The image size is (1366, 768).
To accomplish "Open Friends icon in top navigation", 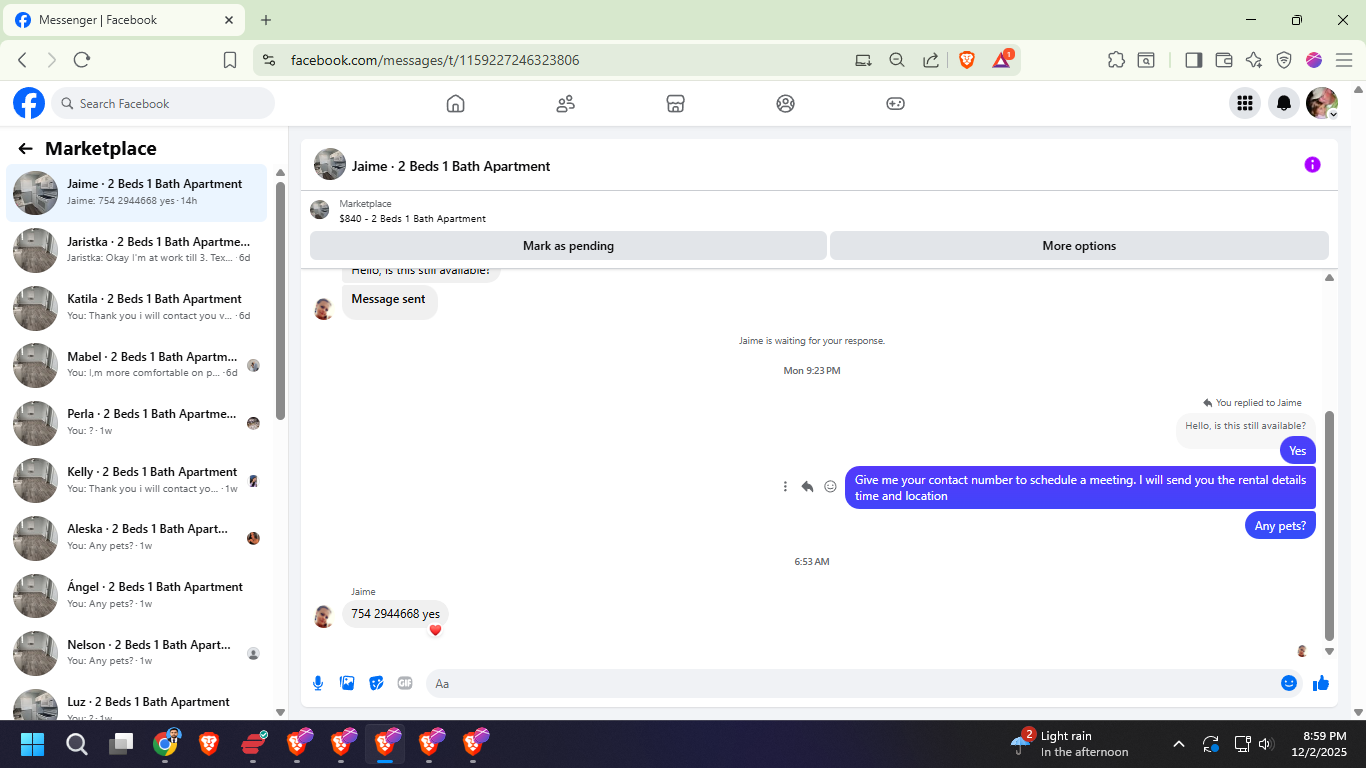I will coord(565,103).
